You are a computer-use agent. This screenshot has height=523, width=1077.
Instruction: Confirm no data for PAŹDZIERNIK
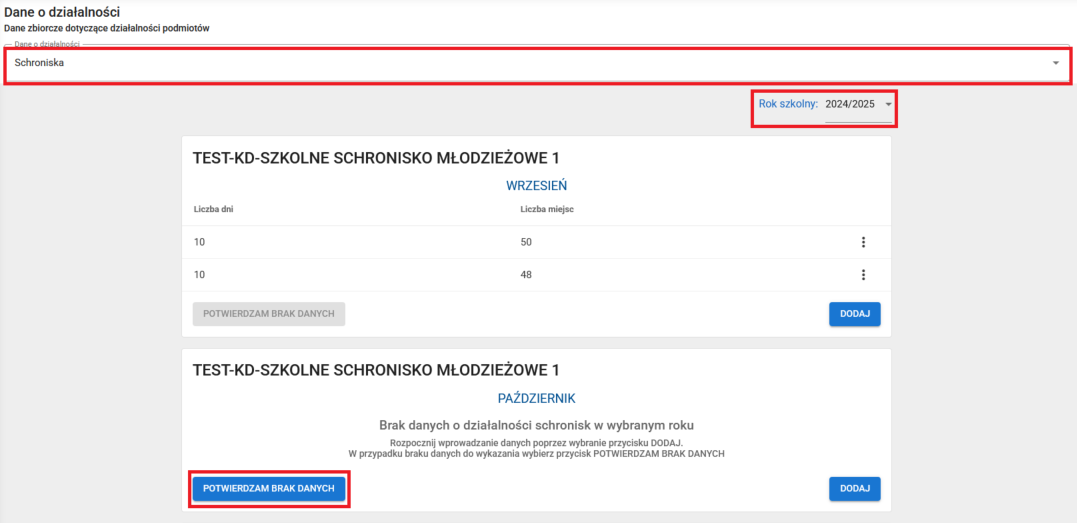[269, 489]
